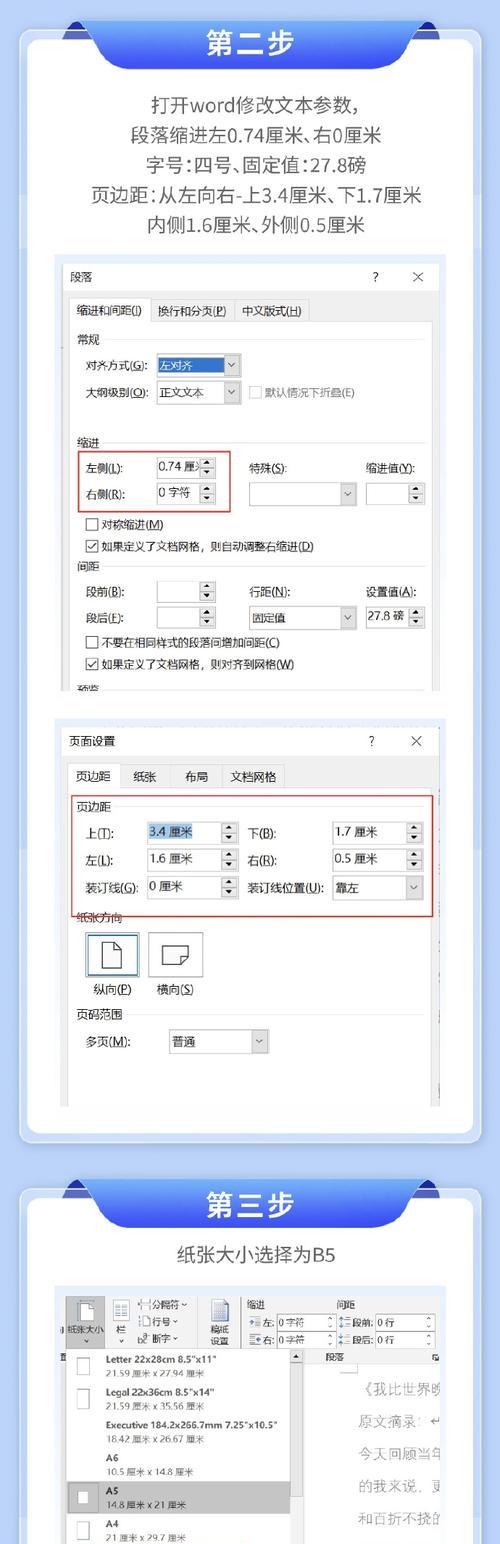Uncheck 如果定义了文档网格，则对齐到网格 checkbox

(93, 664)
